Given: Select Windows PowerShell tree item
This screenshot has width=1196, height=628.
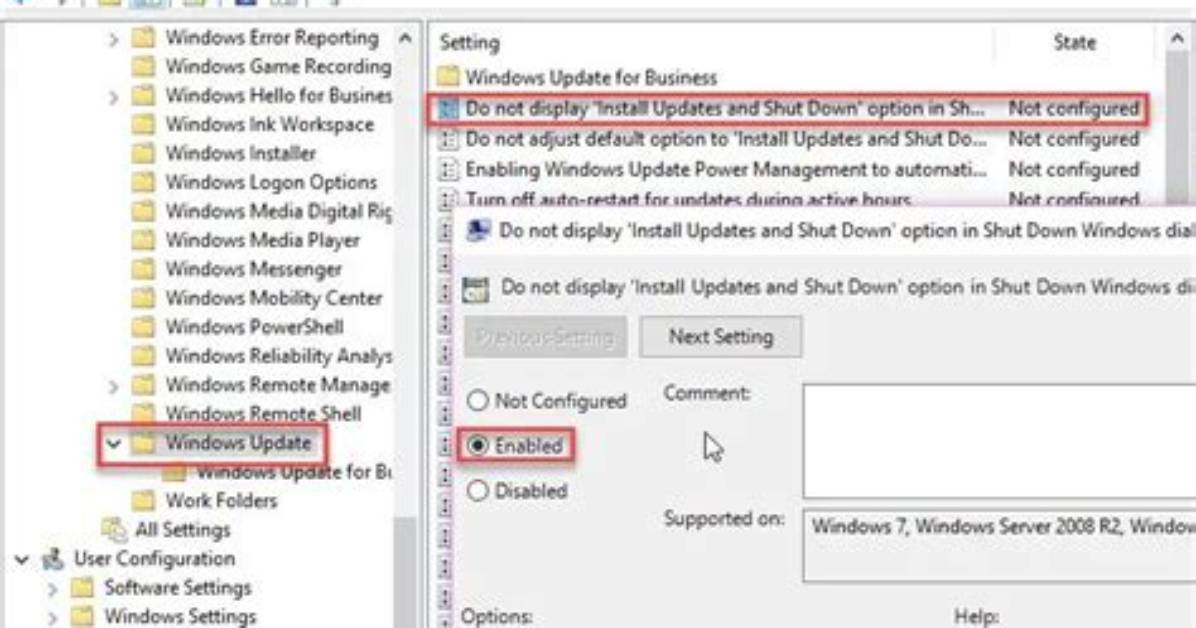Looking at the screenshot, I should point(255,327).
